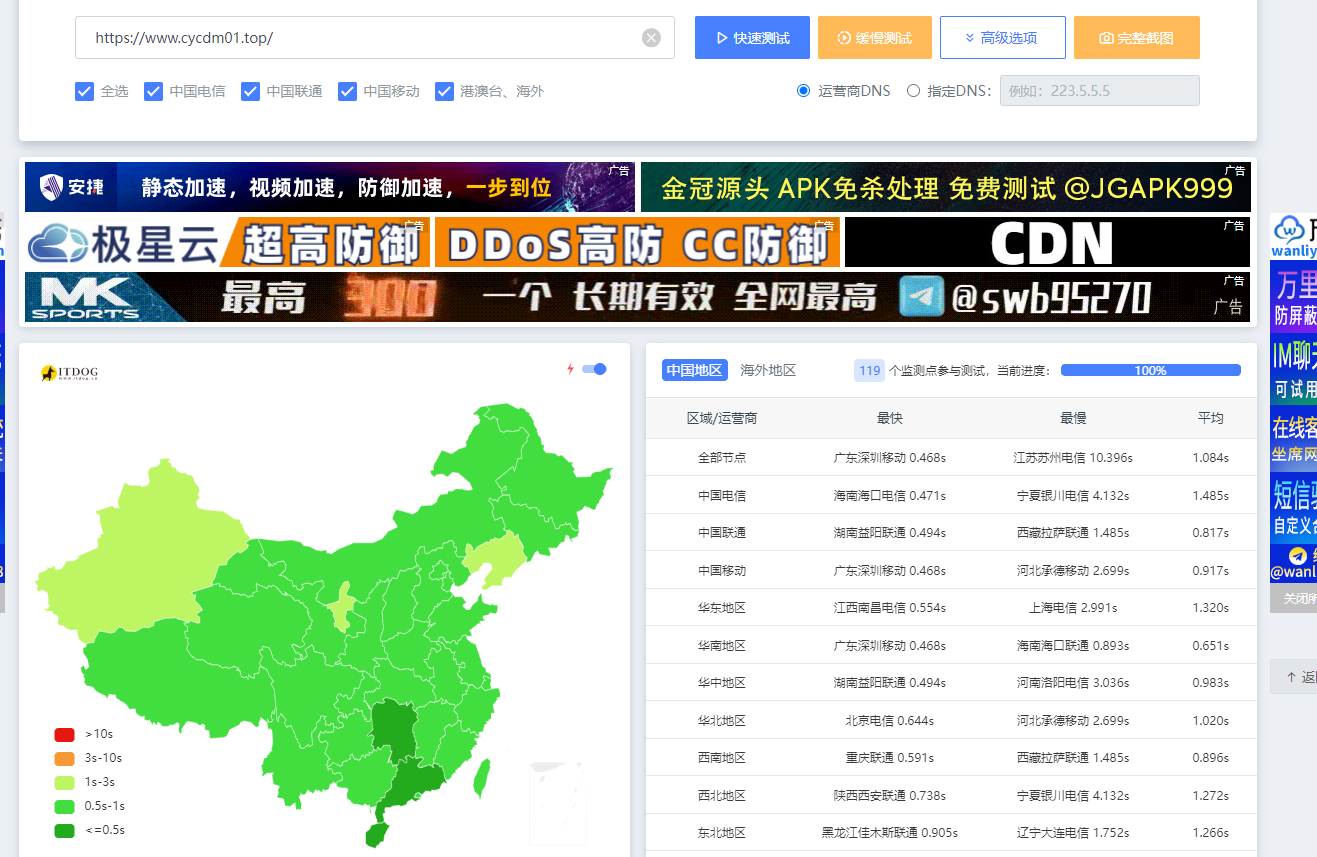Select the 指定DNS radio button
The height and width of the screenshot is (857, 1317).
913,91
